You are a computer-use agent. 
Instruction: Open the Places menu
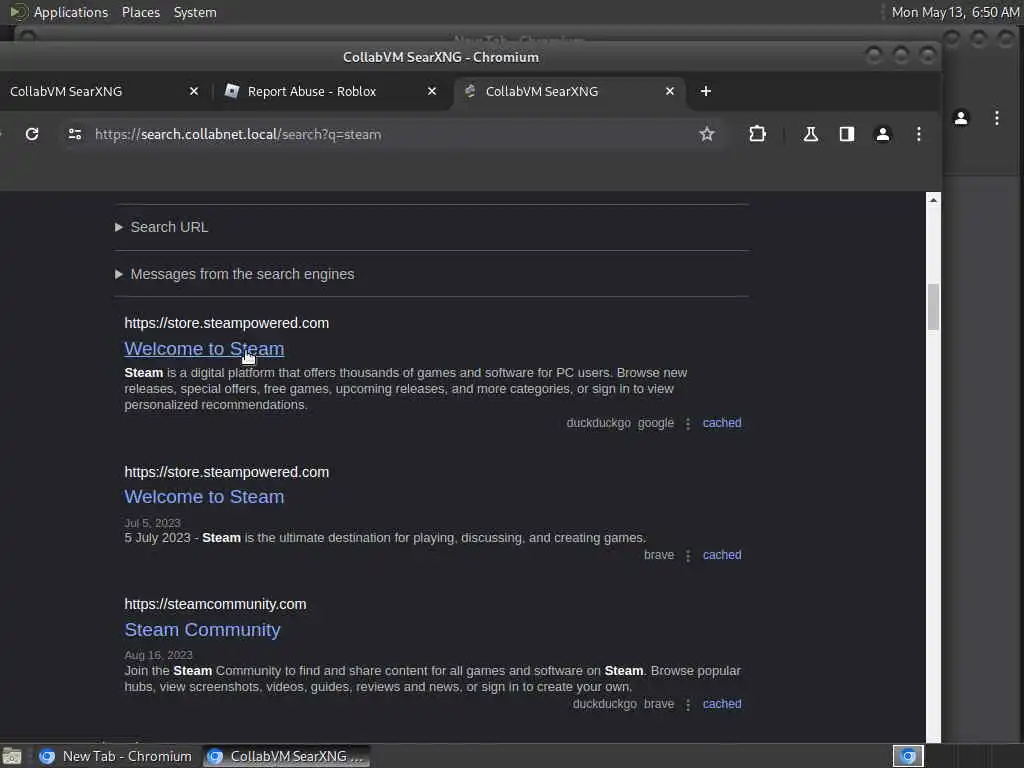141,12
